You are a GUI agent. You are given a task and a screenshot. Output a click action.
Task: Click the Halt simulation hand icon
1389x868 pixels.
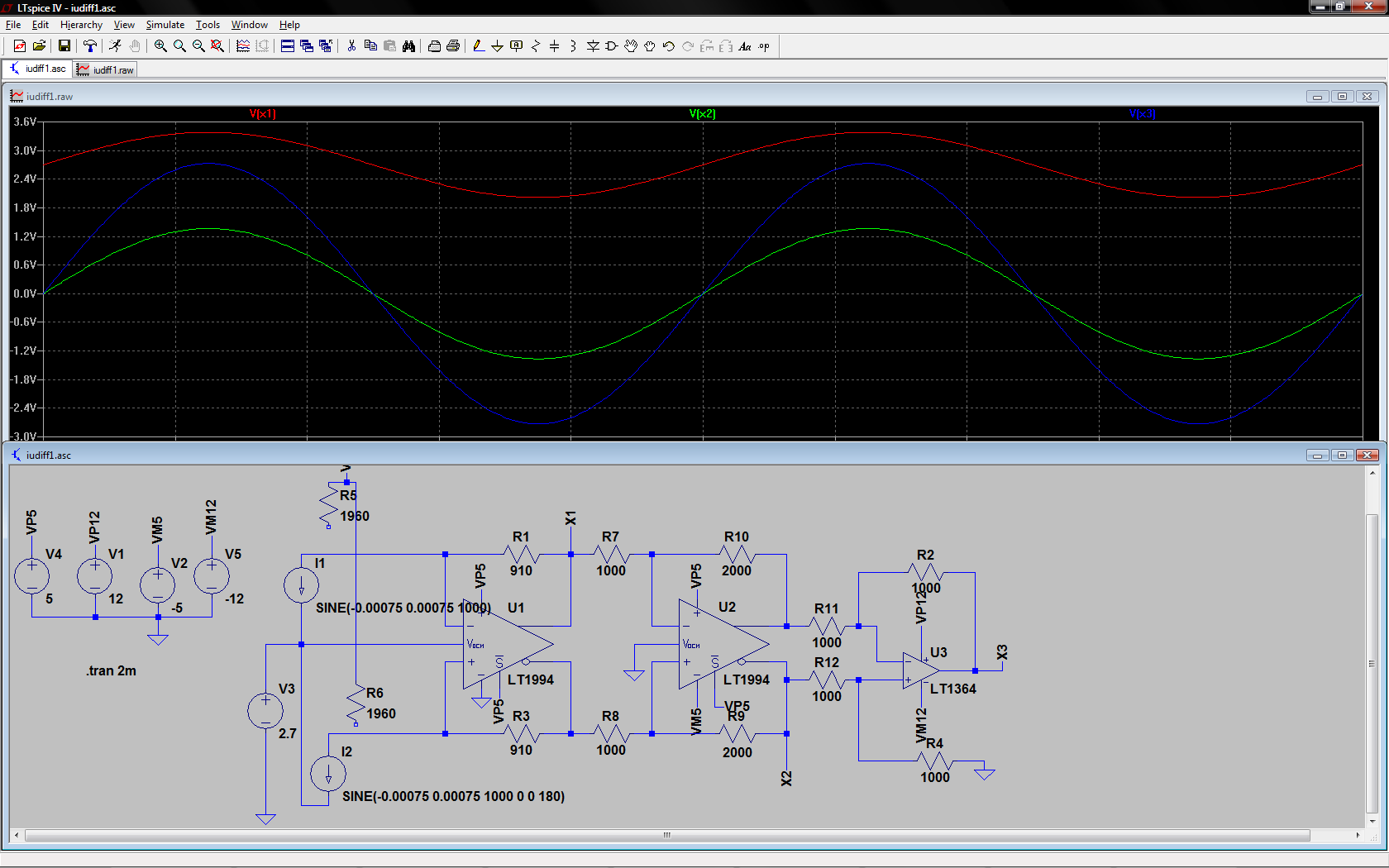(x=134, y=46)
